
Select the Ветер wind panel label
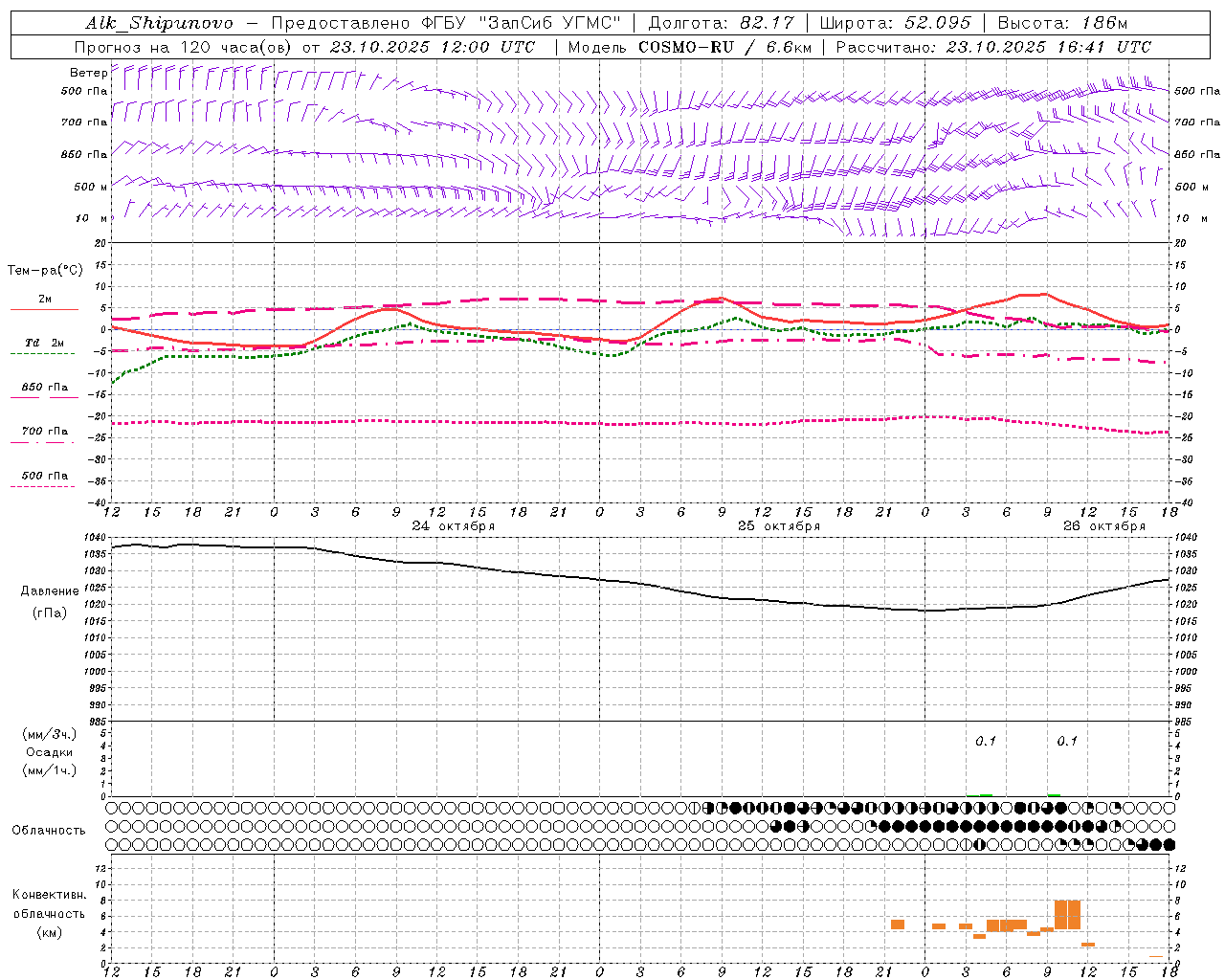pos(88,73)
